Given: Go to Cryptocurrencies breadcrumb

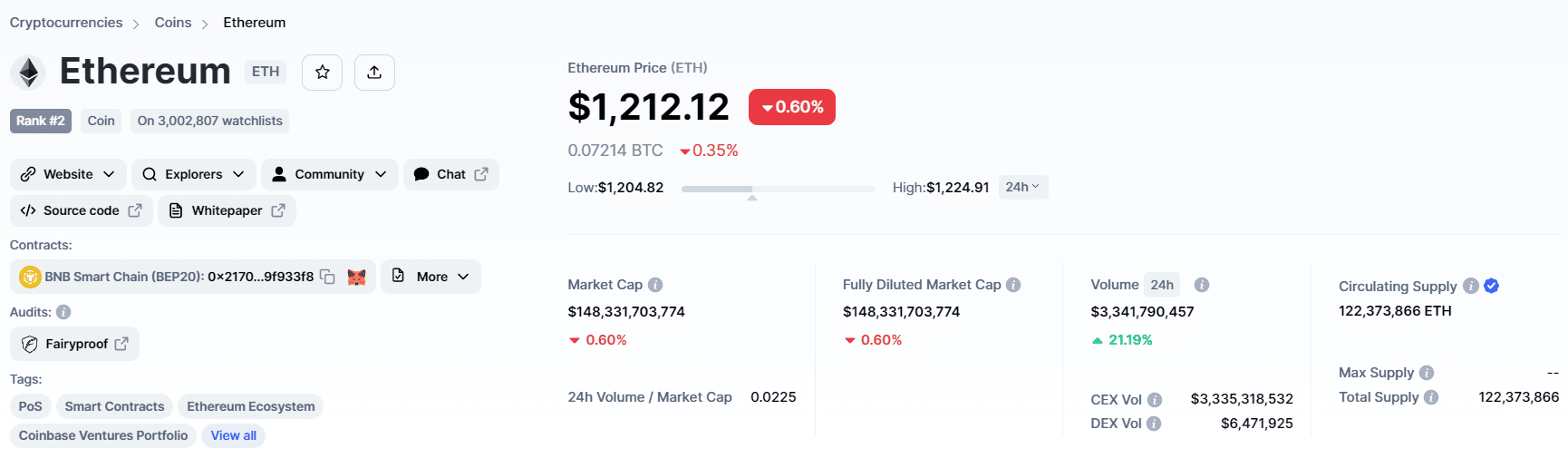Looking at the screenshot, I should [66, 23].
